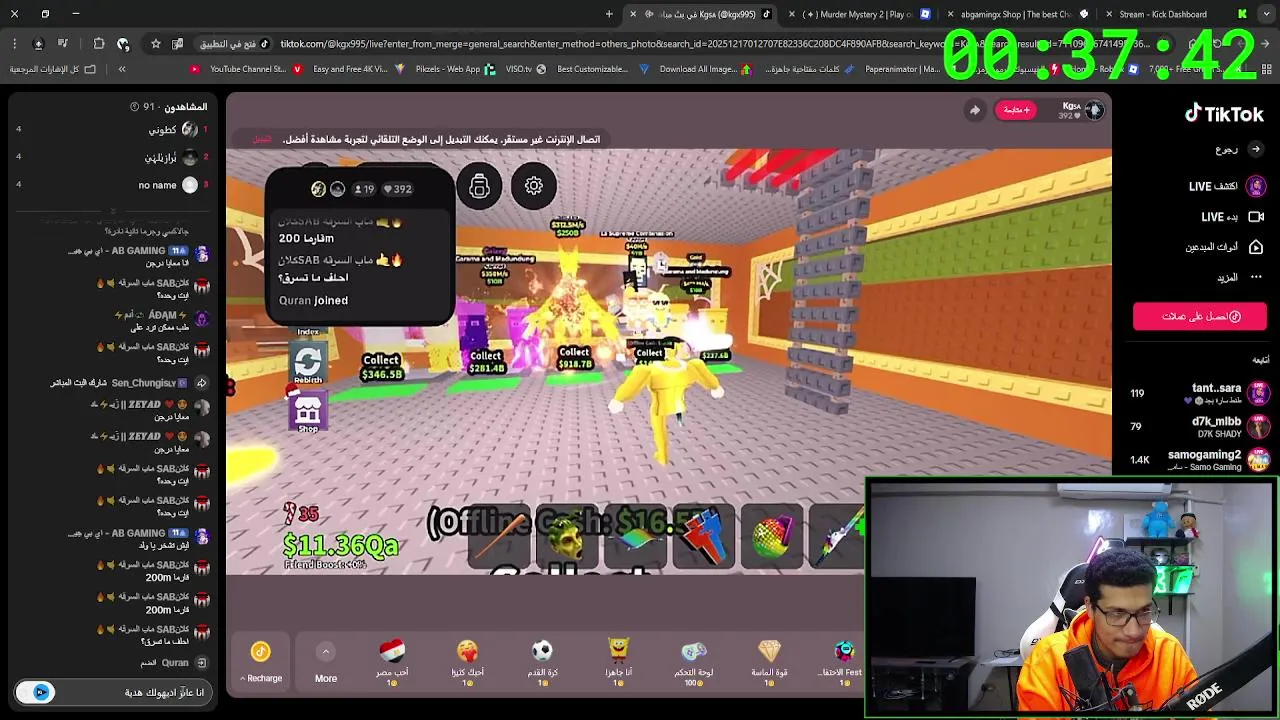This screenshot has width=1280, height=720.
Task: Open the three-dots more menu in sidebar
Action: (x=1256, y=277)
